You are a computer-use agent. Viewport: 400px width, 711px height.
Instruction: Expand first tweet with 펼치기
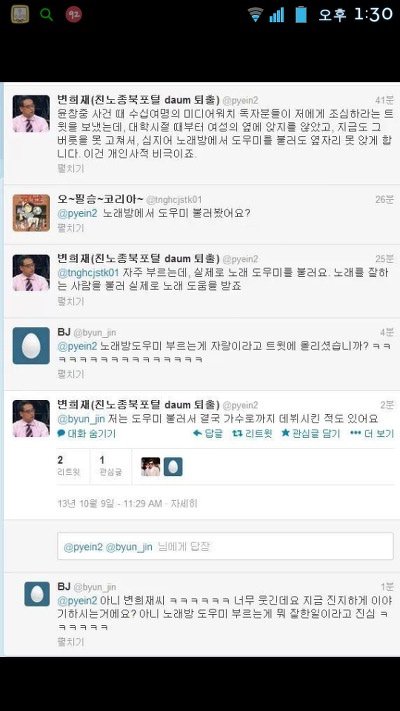point(71,169)
